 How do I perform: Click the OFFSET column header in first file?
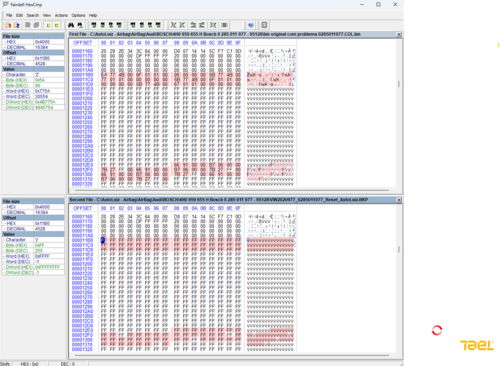82,43
